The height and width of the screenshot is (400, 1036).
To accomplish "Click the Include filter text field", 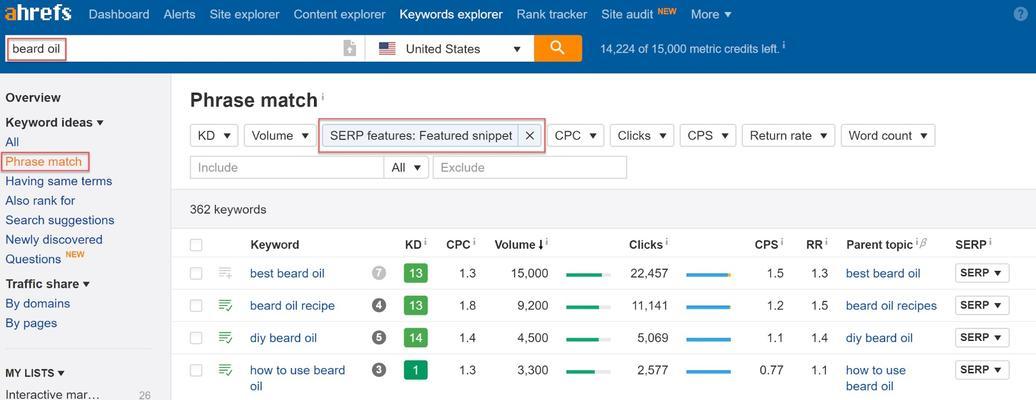I will pyautogui.click(x=287, y=167).
